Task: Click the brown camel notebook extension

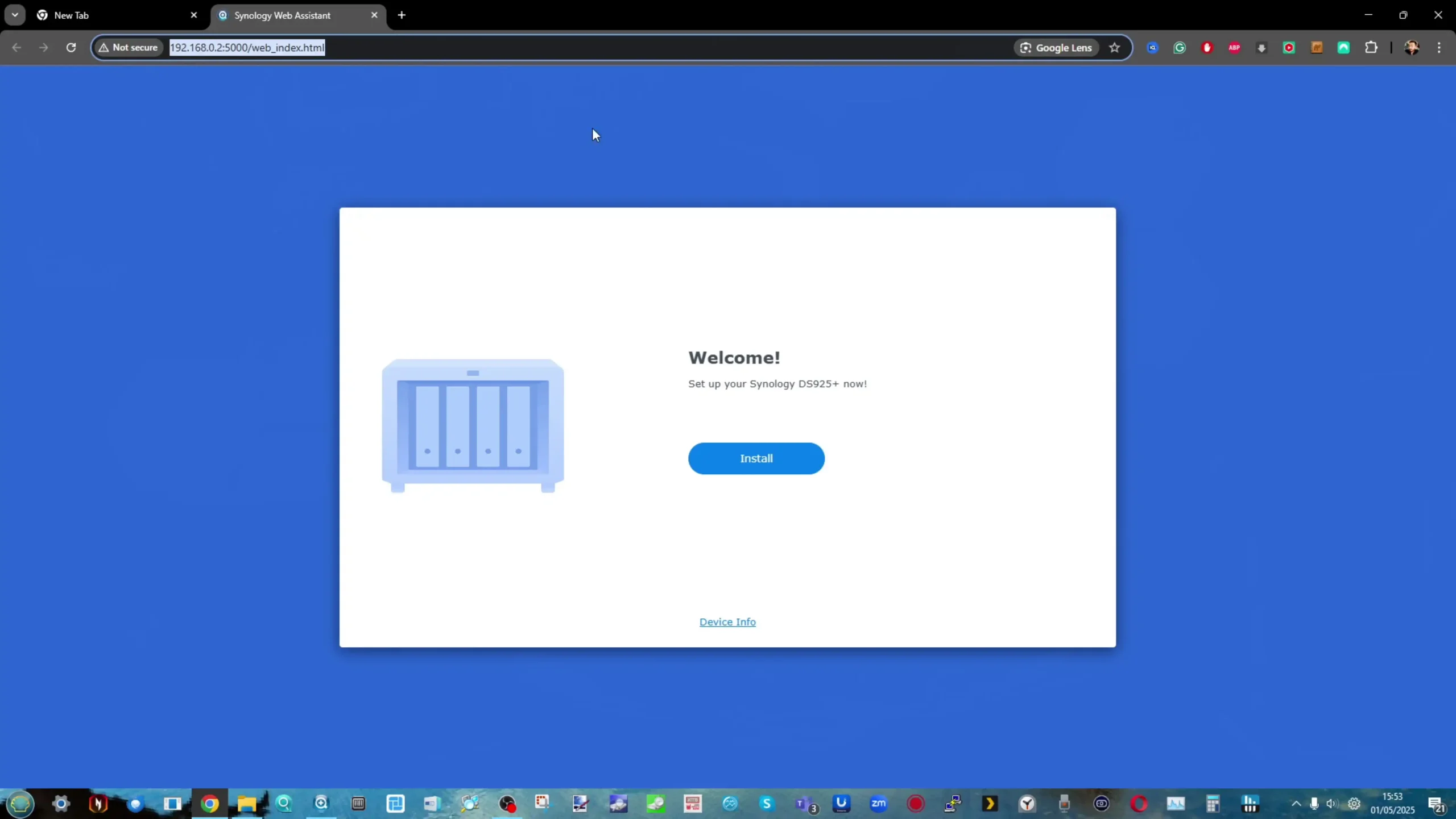Action: pyautogui.click(x=1317, y=48)
